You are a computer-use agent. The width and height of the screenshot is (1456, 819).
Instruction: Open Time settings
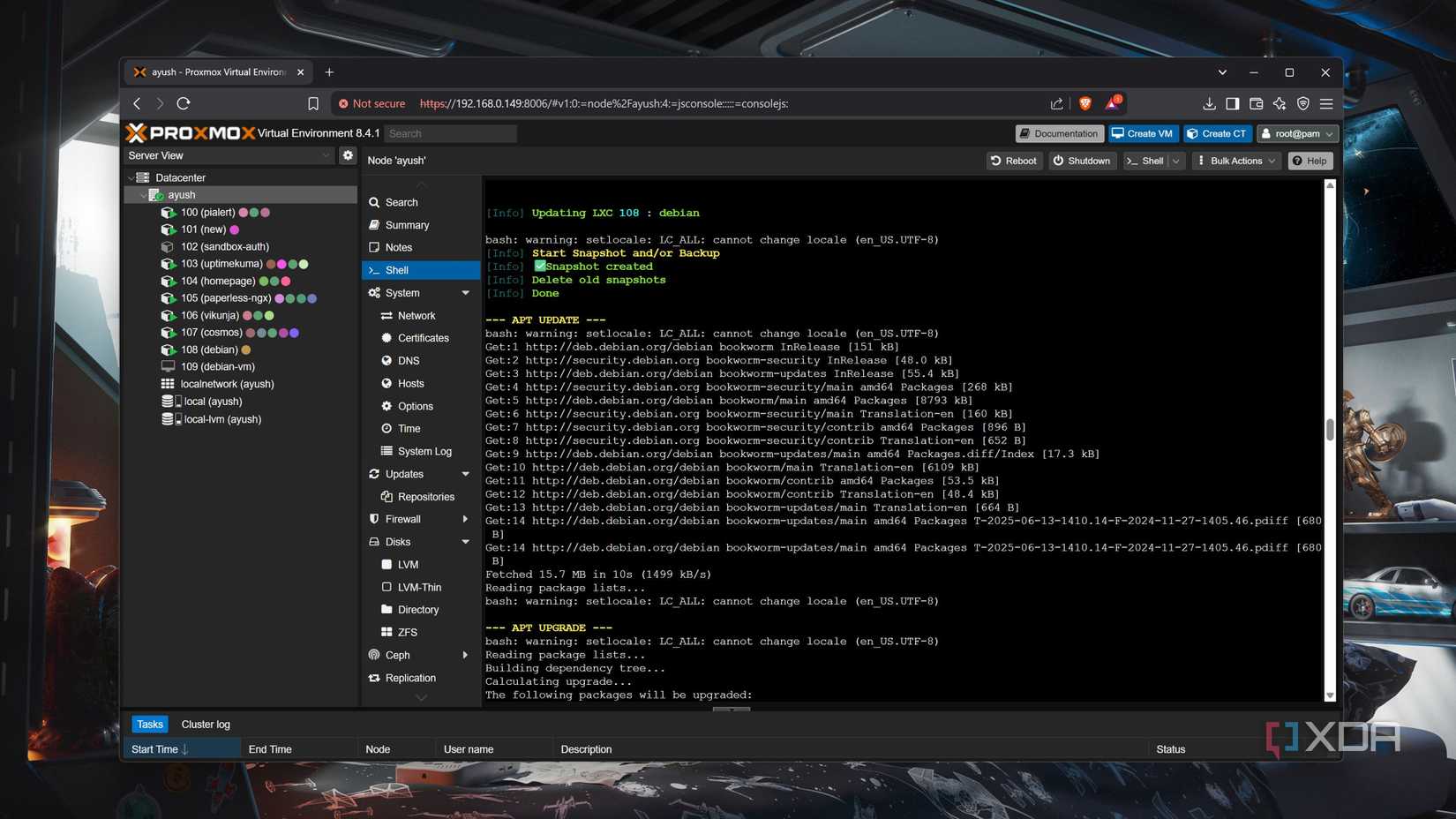coord(409,428)
